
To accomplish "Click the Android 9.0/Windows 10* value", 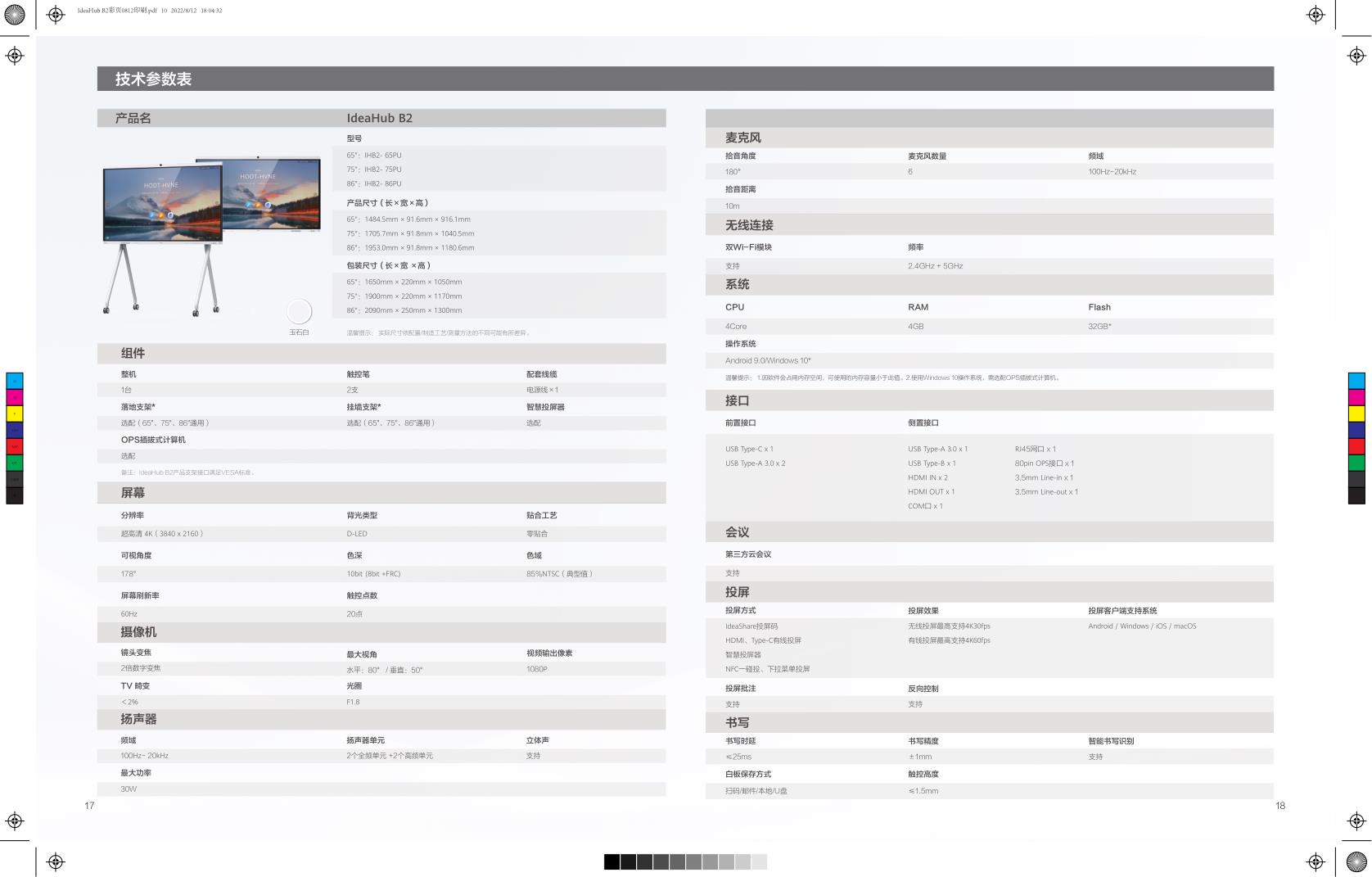I will click(768, 360).
